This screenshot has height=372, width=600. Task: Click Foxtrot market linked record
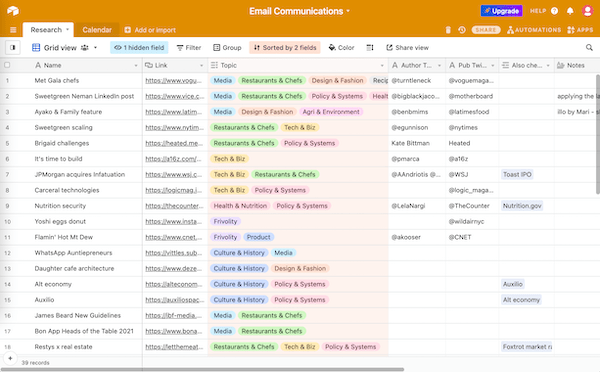point(527,347)
